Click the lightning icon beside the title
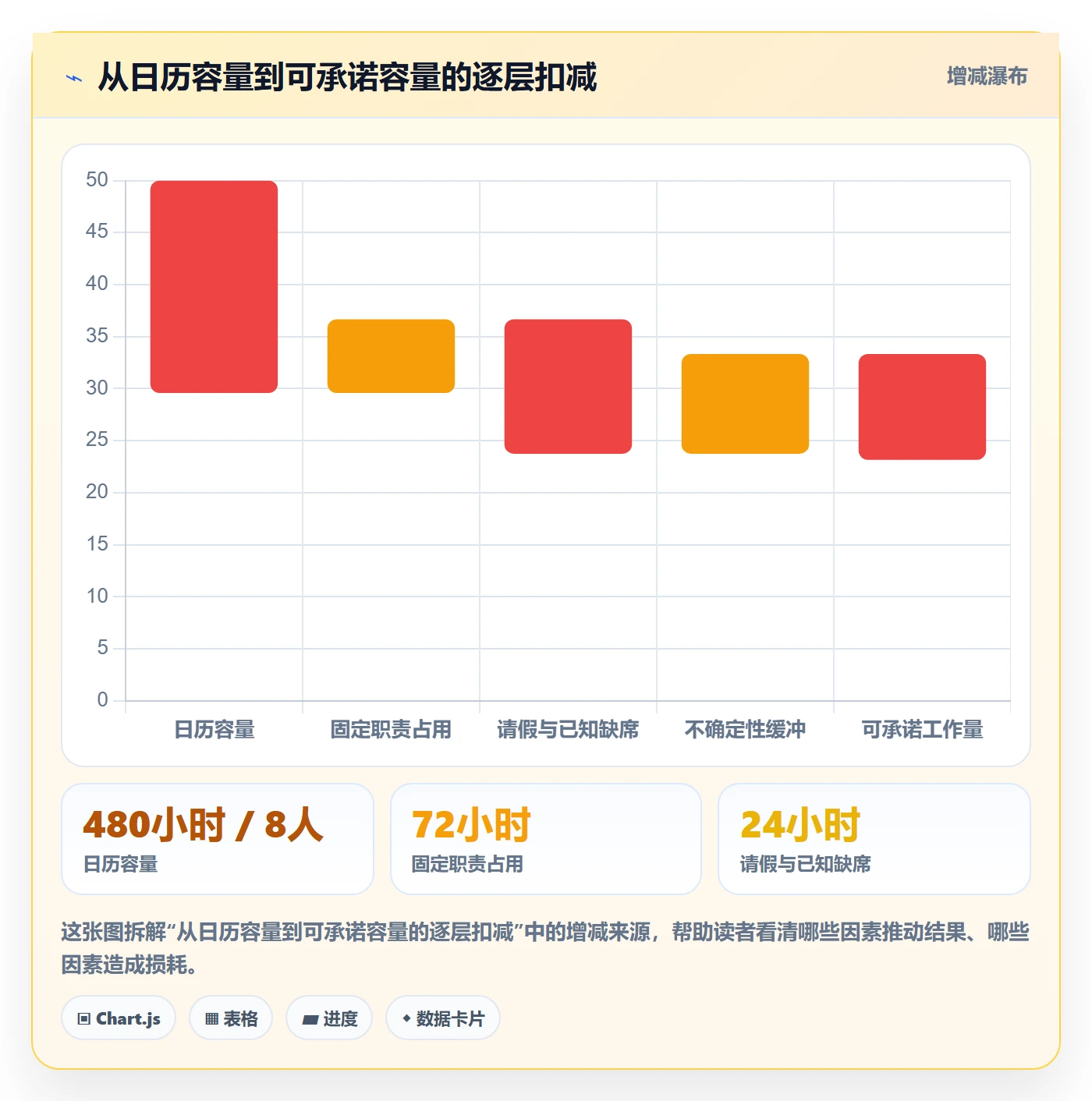Viewport: 1092px width, 1101px height. click(x=74, y=78)
